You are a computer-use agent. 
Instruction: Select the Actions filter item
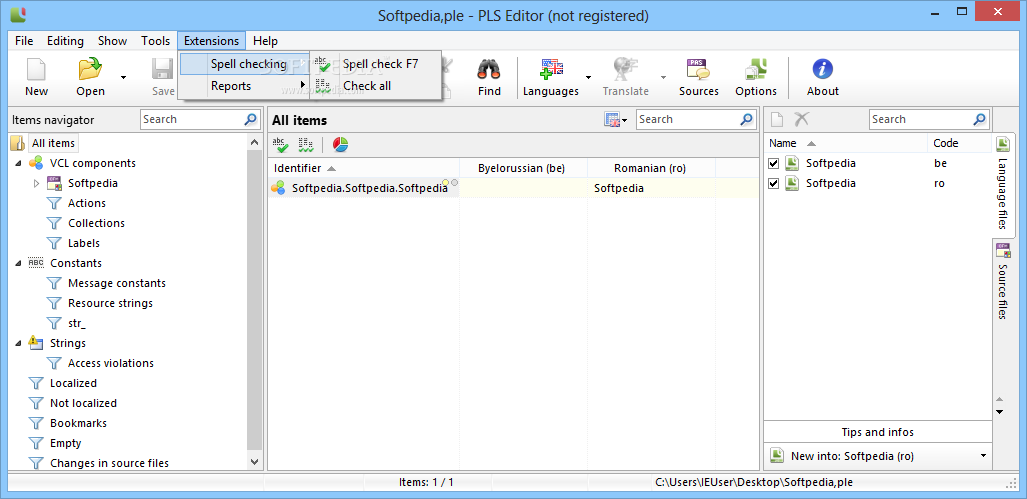pyautogui.click(x=86, y=203)
